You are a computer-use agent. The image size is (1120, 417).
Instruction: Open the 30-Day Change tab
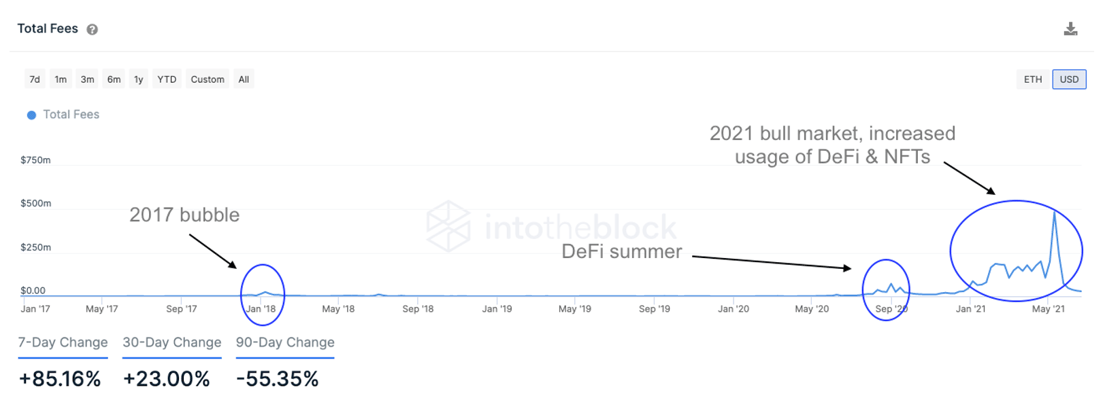click(x=171, y=343)
